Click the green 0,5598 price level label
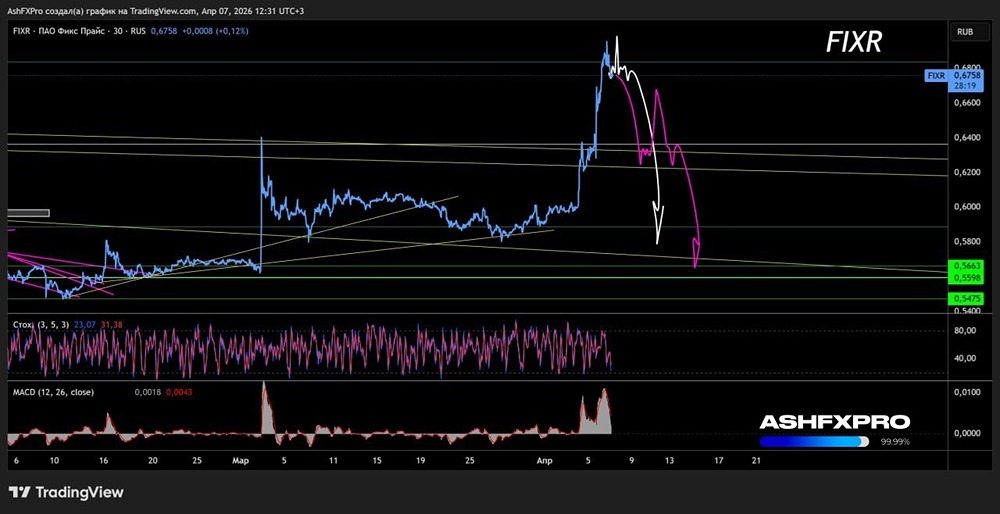Image resolution: width=1000 pixels, height=514 pixels. [x=966, y=278]
